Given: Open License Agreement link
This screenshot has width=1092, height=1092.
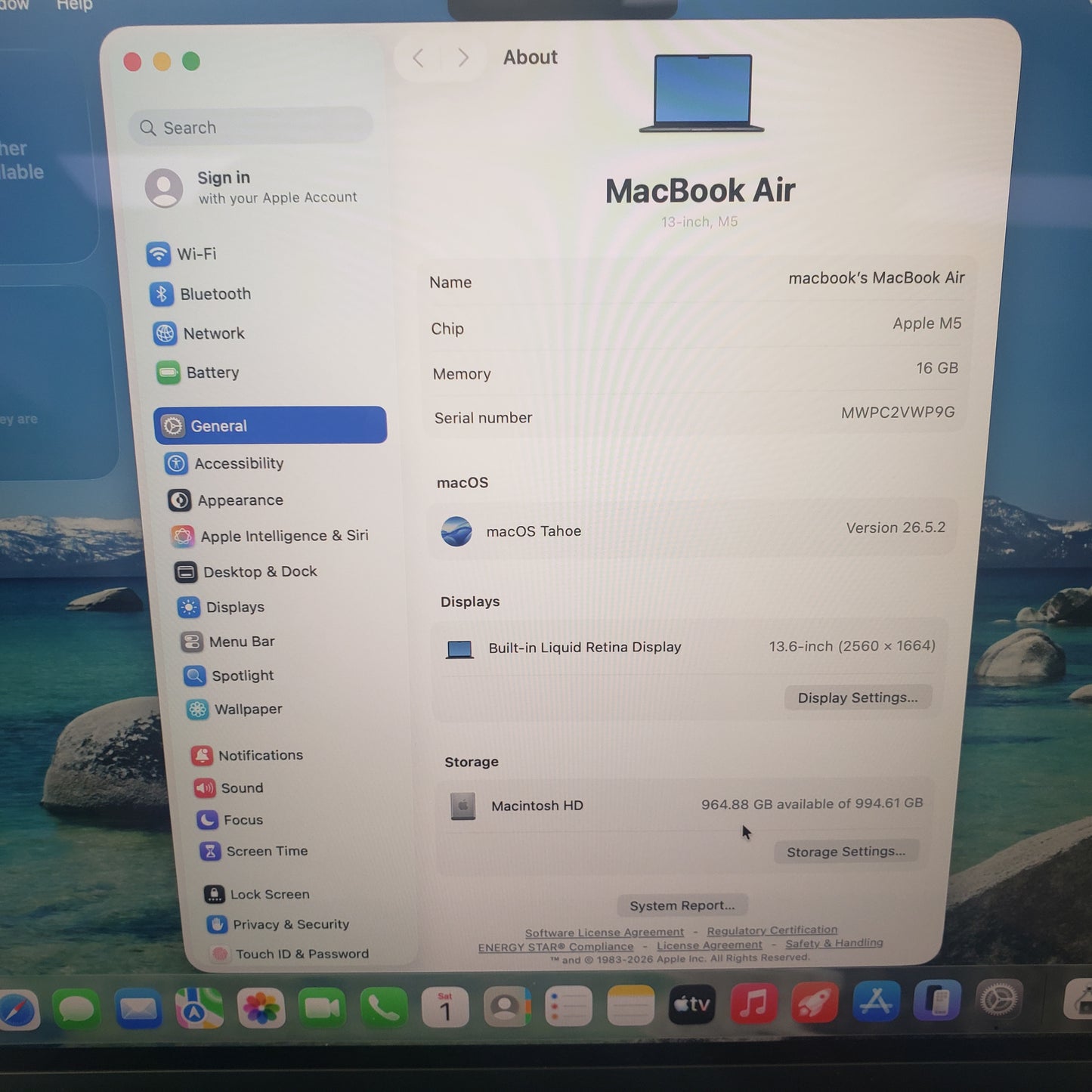Looking at the screenshot, I should pos(710,945).
